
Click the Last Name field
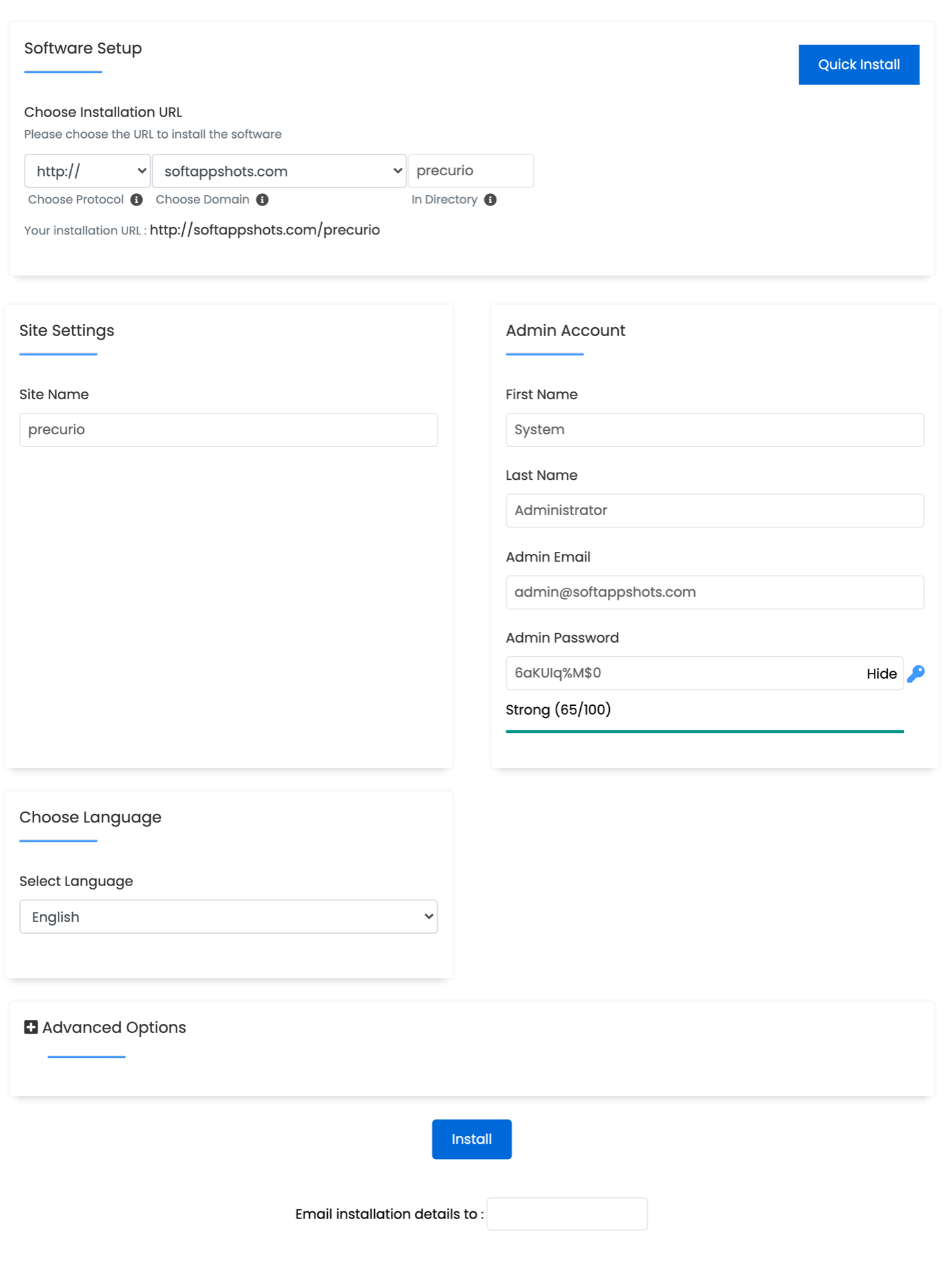pos(715,511)
